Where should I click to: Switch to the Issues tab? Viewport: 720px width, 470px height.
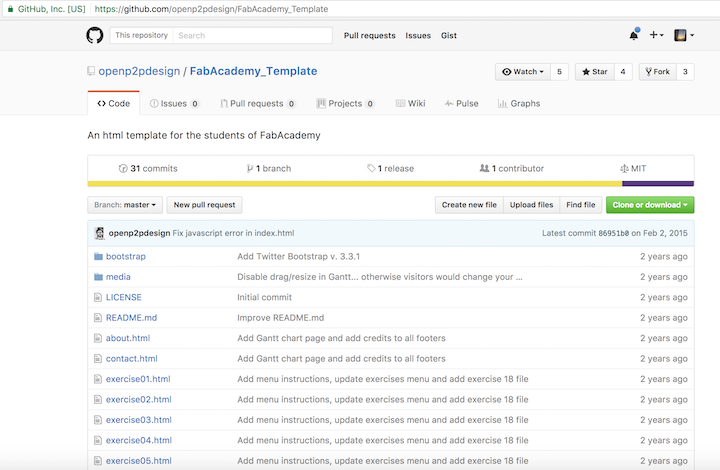click(x=174, y=103)
